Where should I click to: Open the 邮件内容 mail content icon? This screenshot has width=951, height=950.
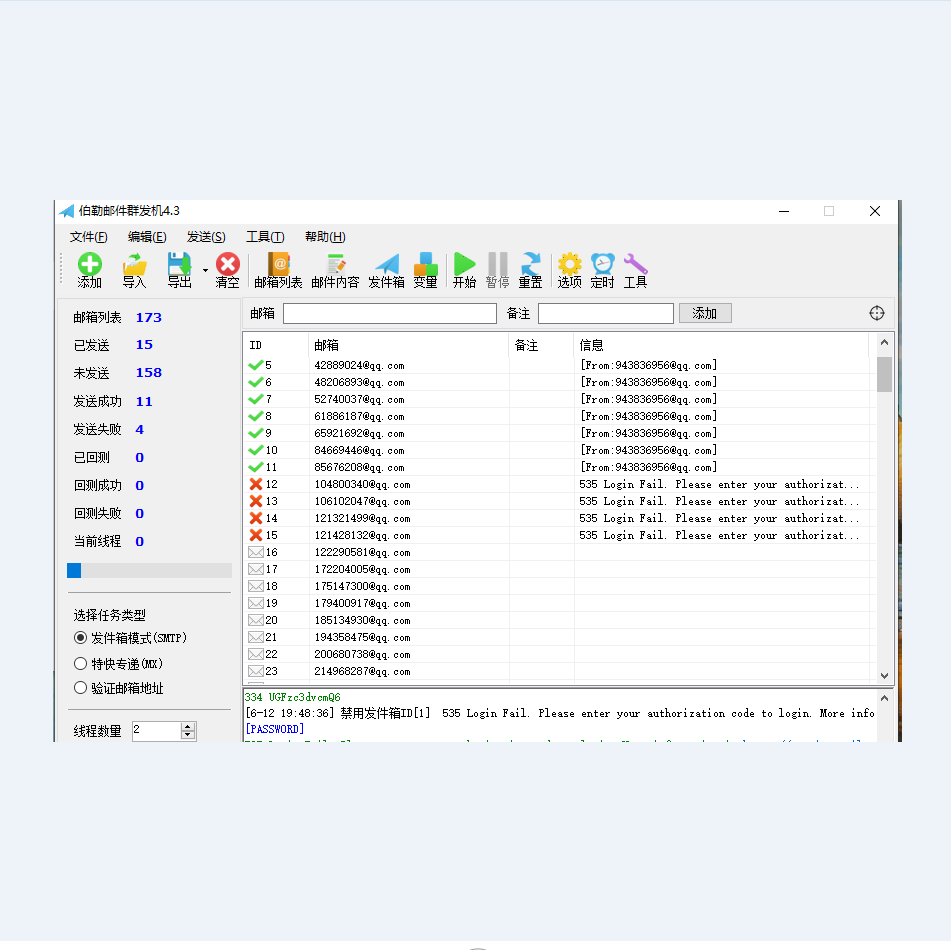[335, 265]
